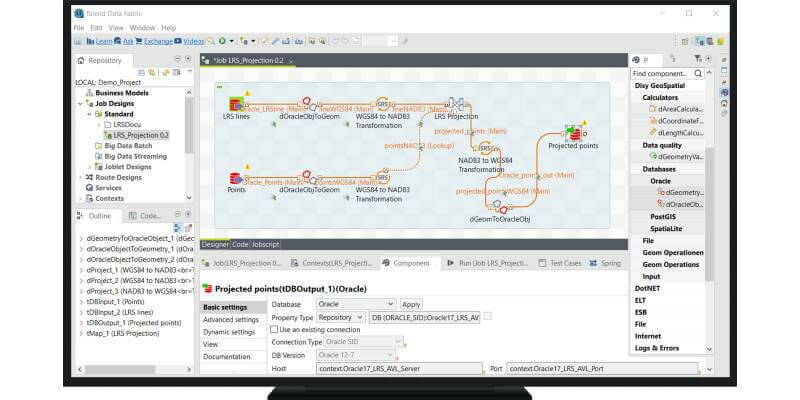This screenshot has width=800, height=400.
Task: Open the Spring tab
Action: [x=606, y=263]
